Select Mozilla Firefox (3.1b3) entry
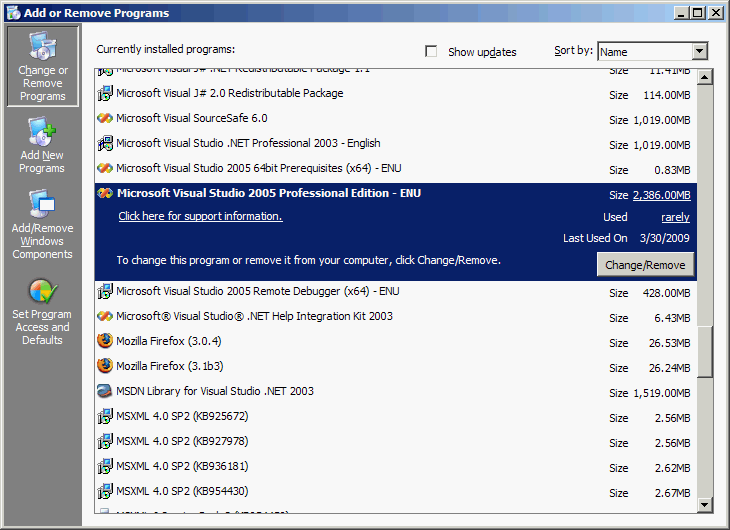This screenshot has height=530, width=730. coord(395,367)
